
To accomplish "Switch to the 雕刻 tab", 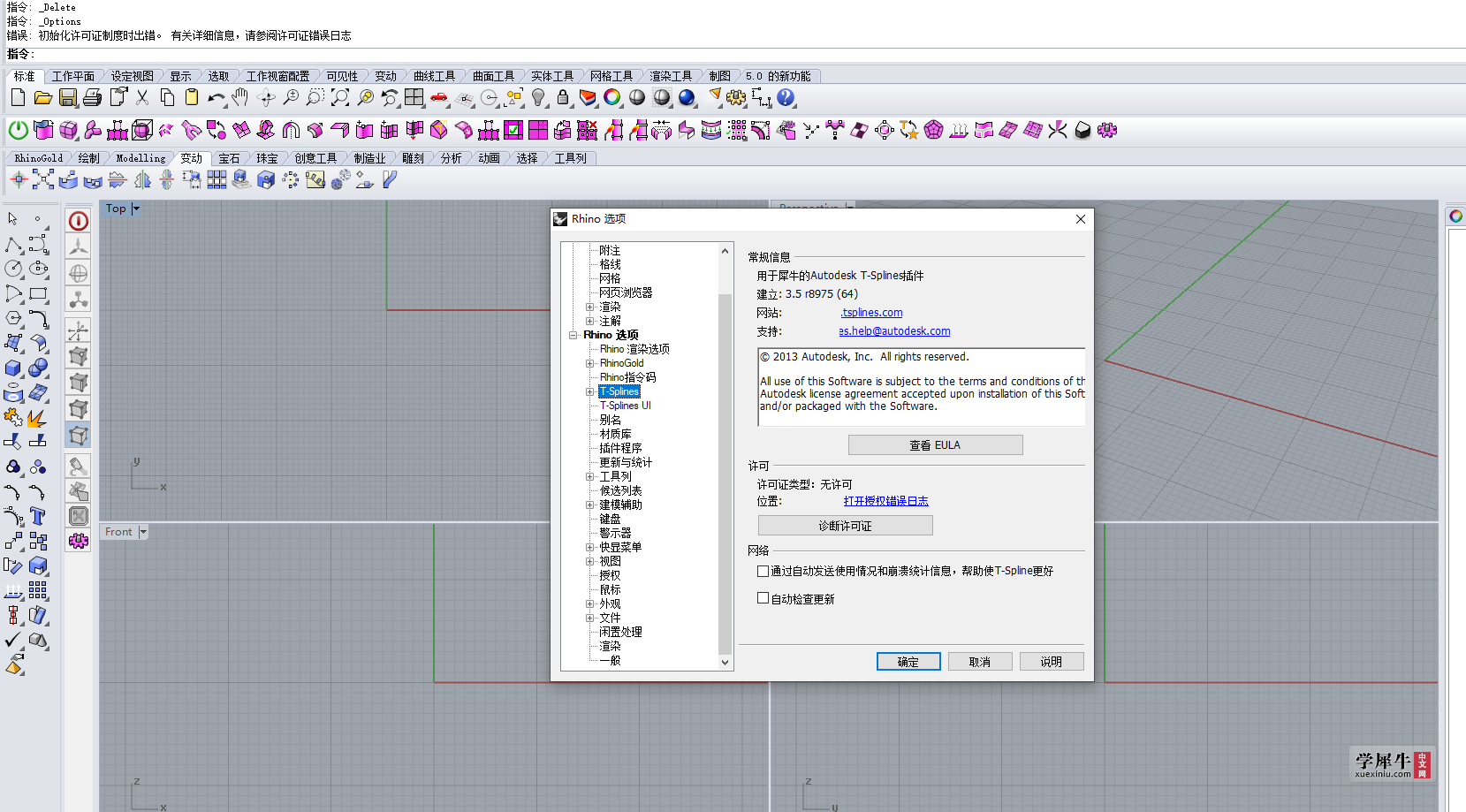I will click(x=413, y=158).
